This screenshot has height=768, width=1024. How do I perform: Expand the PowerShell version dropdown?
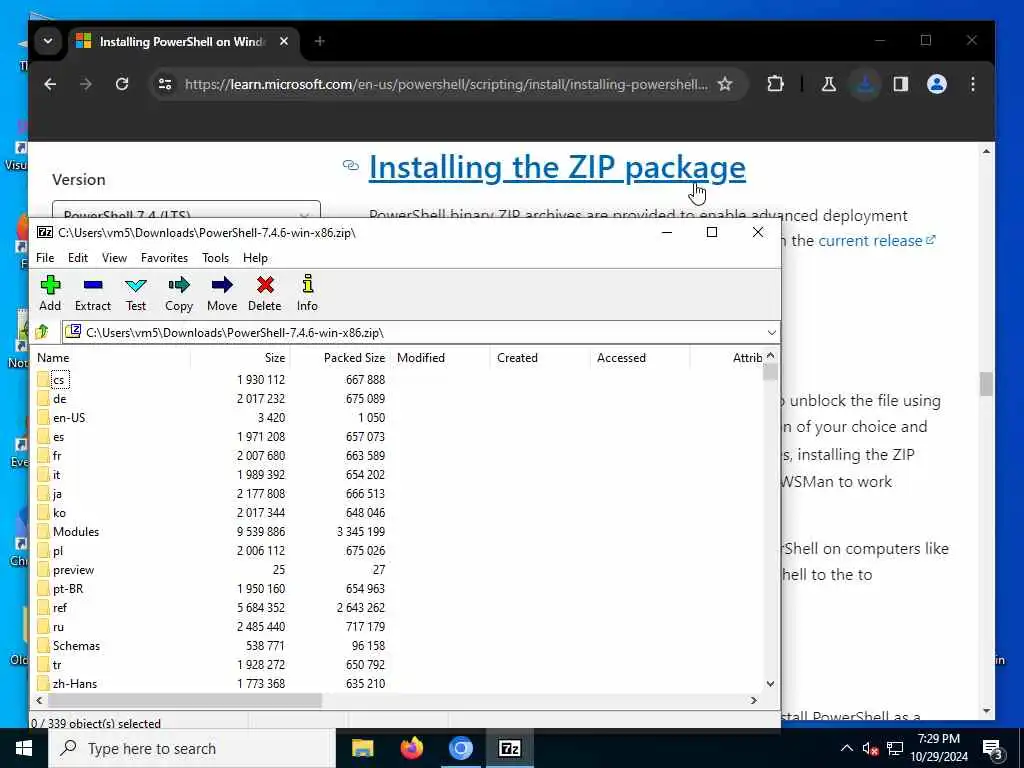[186, 210]
